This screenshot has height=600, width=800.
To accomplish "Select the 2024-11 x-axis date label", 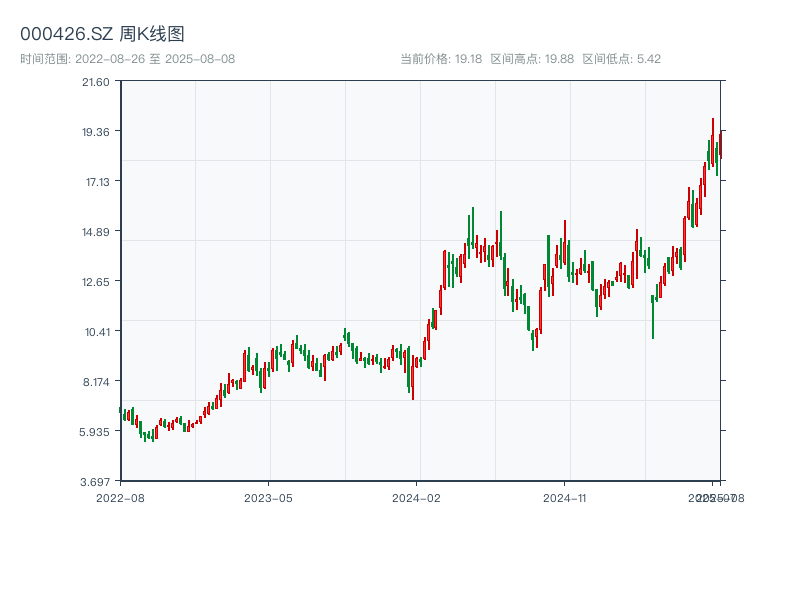I will pos(566,497).
